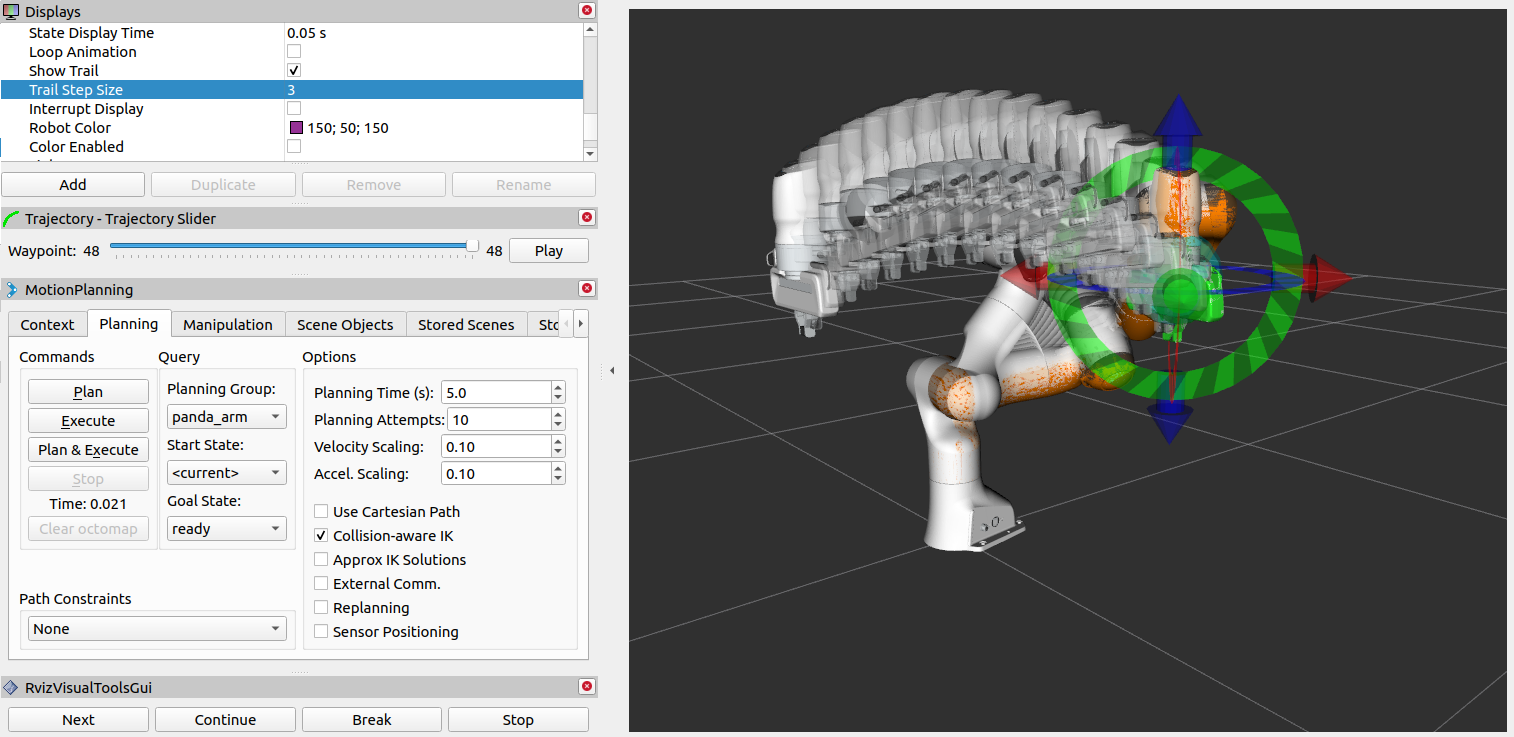The height and width of the screenshot is (737, 1514).
Task: Click the Velocity Scaling input field
Action: [497, 447]
